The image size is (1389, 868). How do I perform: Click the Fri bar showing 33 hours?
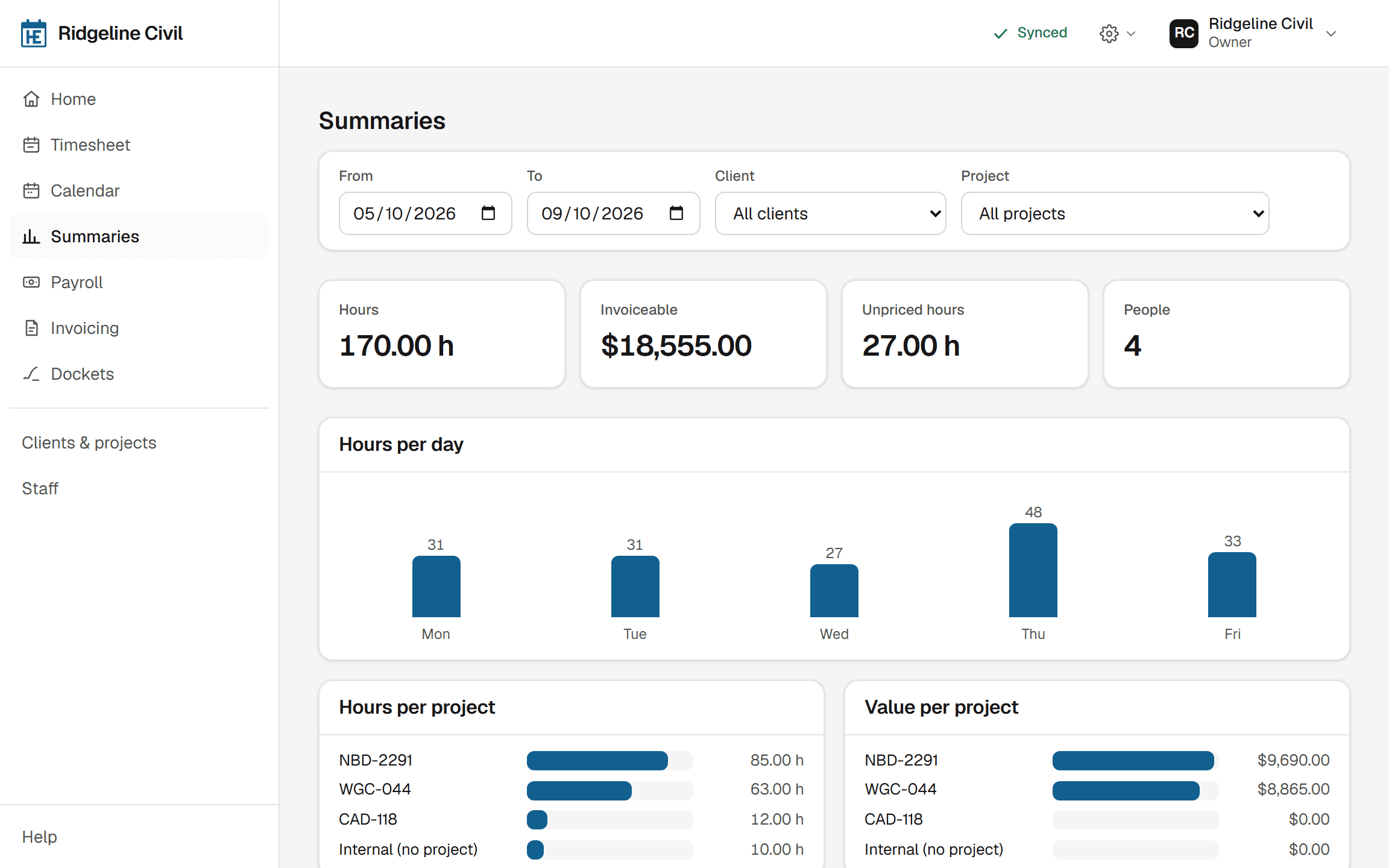(1232, 585)
